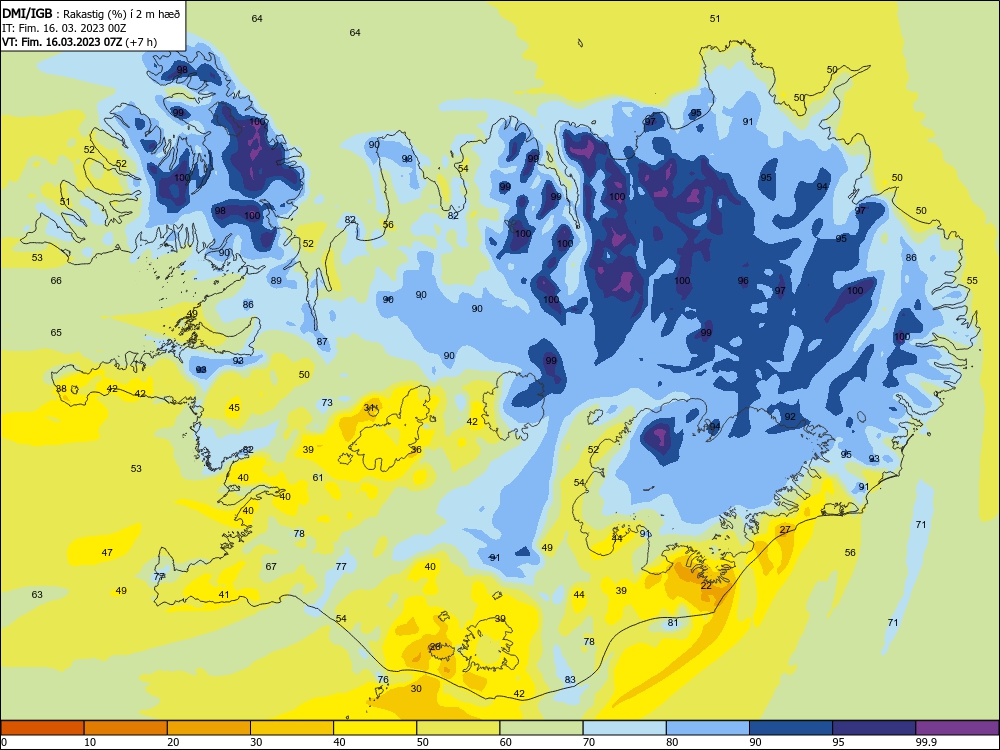Click the purple legend swatch above 99.9

pos(957,728)
